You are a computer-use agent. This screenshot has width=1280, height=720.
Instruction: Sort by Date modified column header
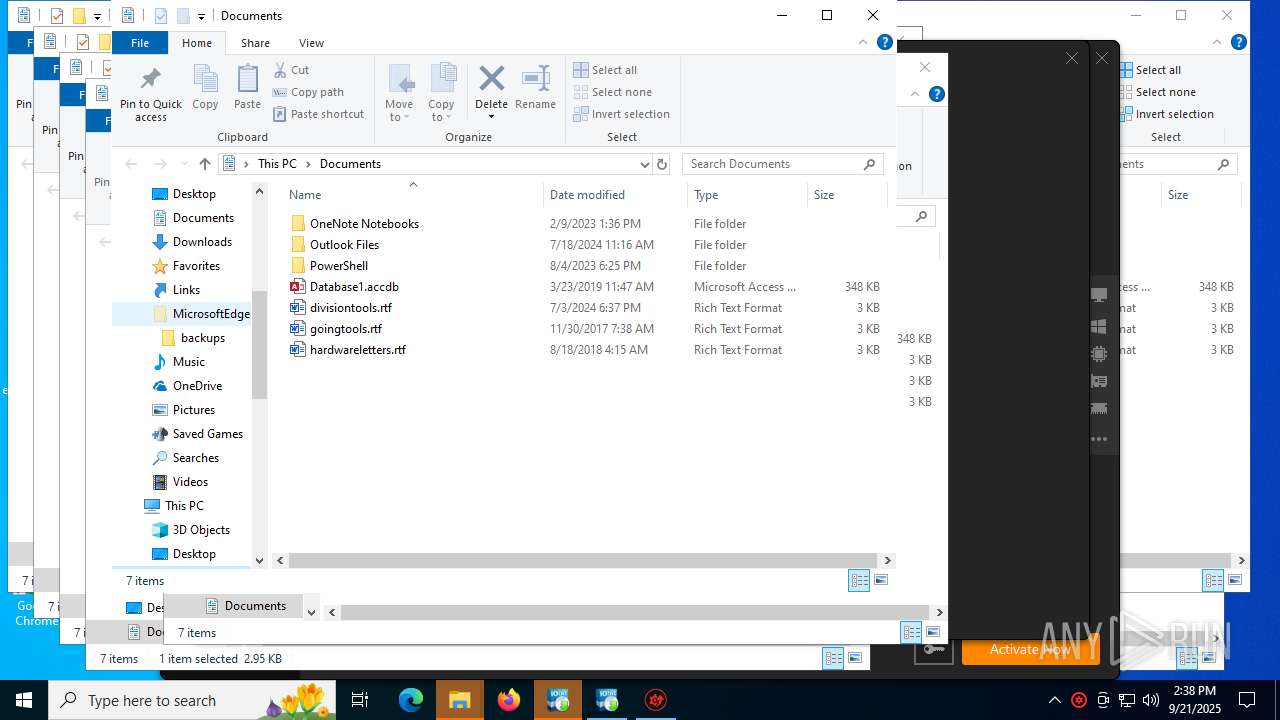[x=616, y=195]
